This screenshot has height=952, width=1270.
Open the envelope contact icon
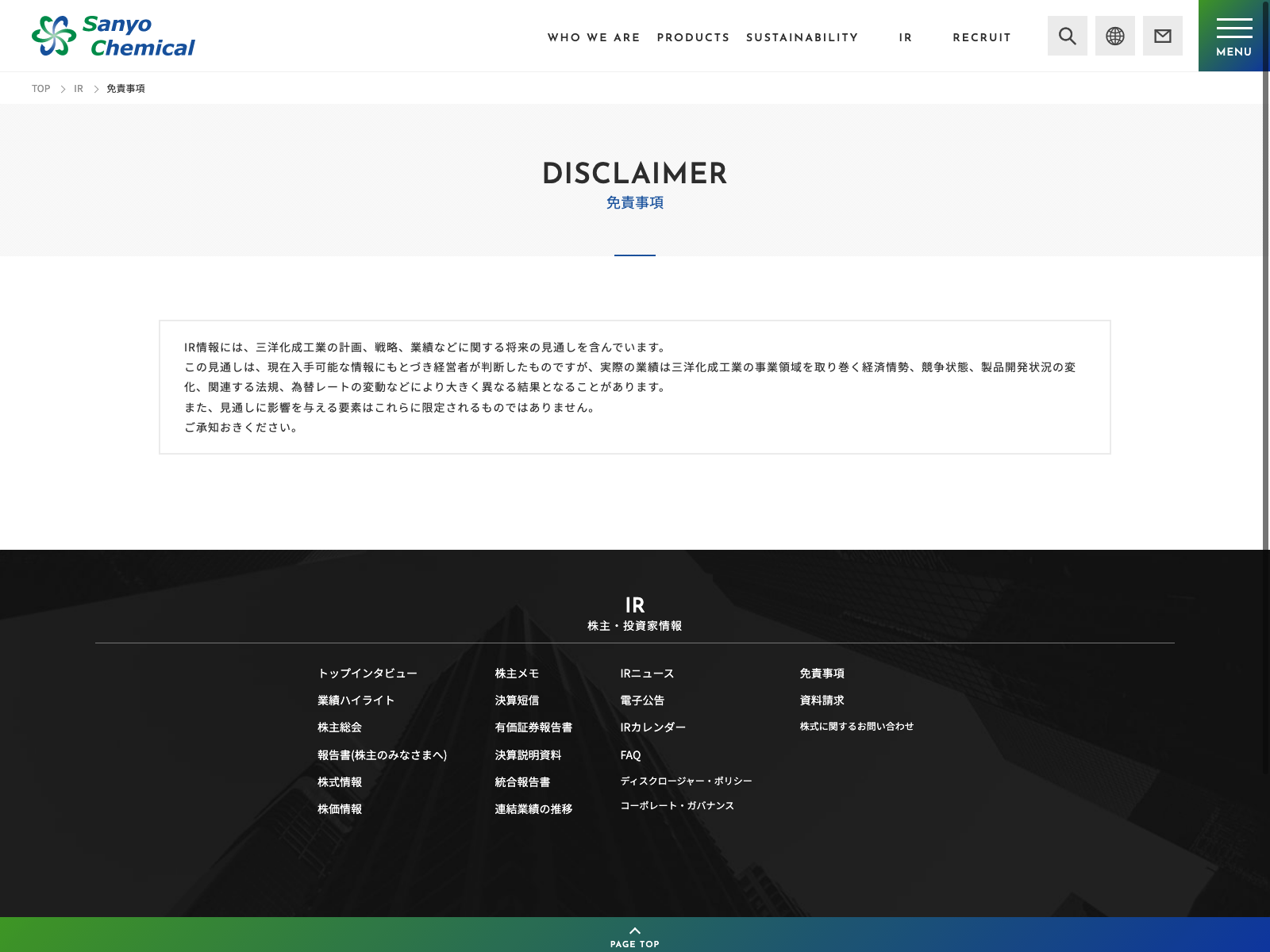(1162, 36)
